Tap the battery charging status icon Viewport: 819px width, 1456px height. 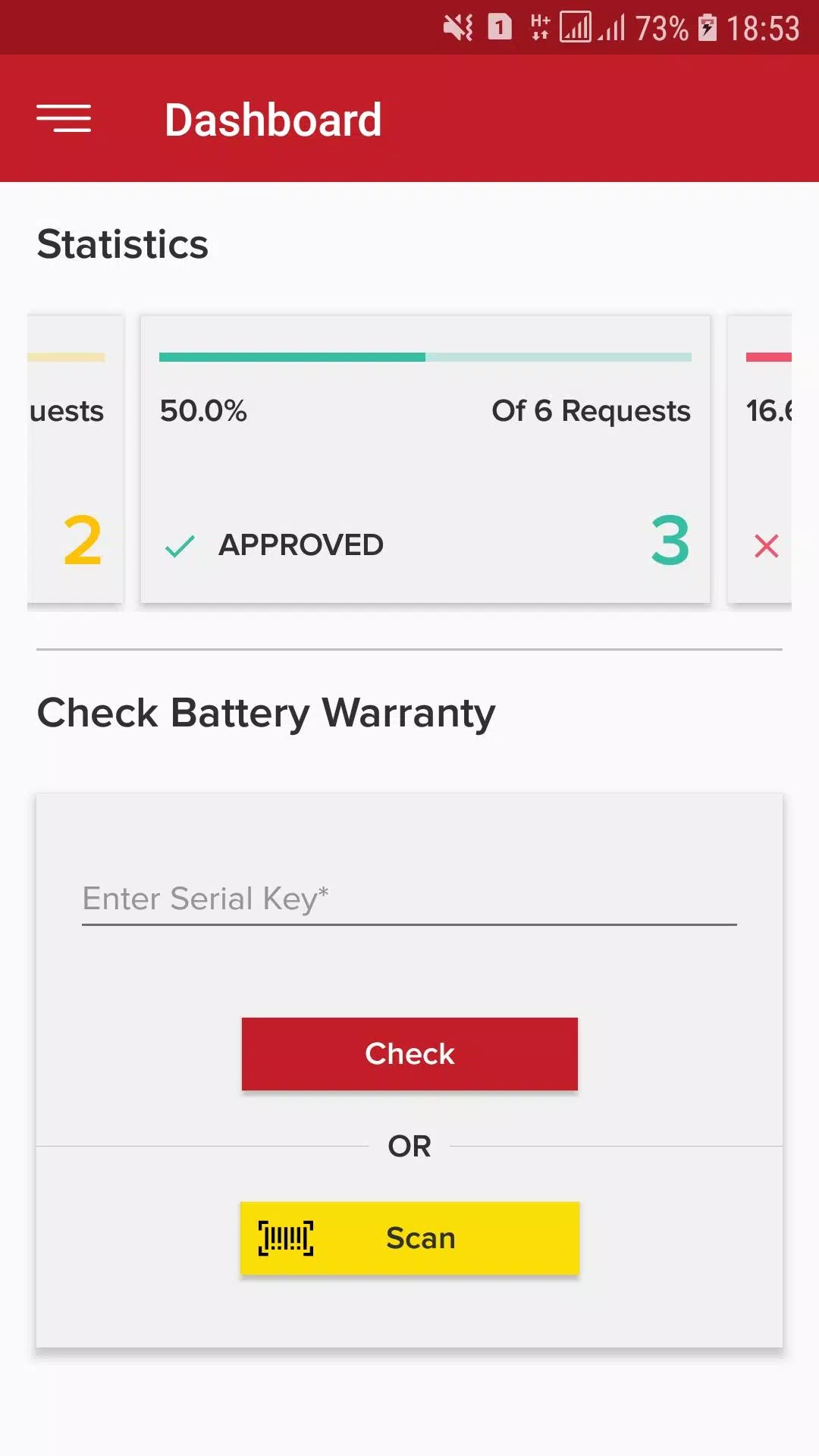(707, 28)
